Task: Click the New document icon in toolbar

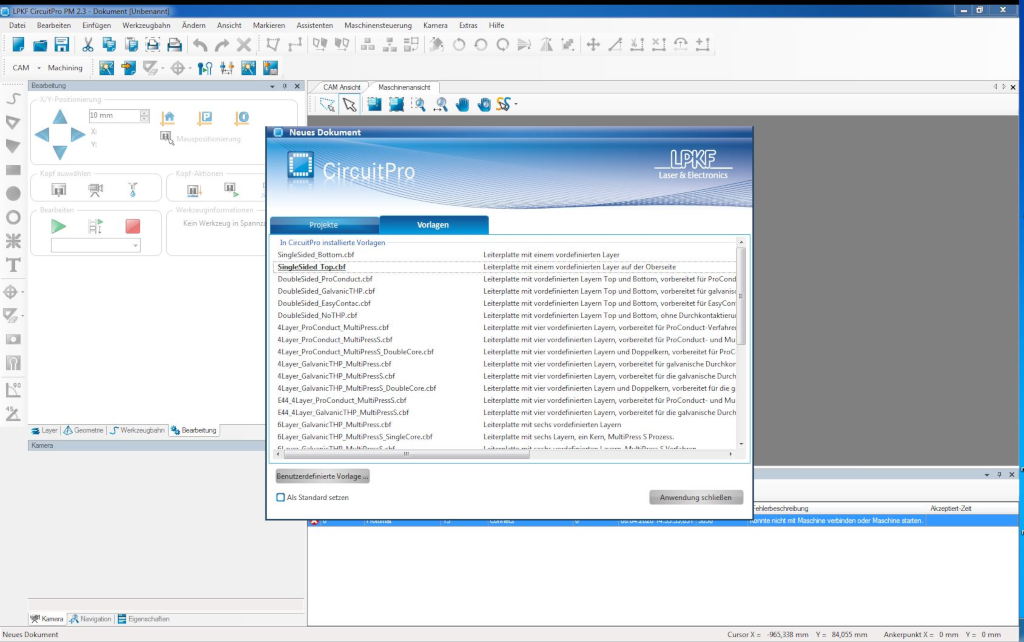Action: (x=18, y=44)
